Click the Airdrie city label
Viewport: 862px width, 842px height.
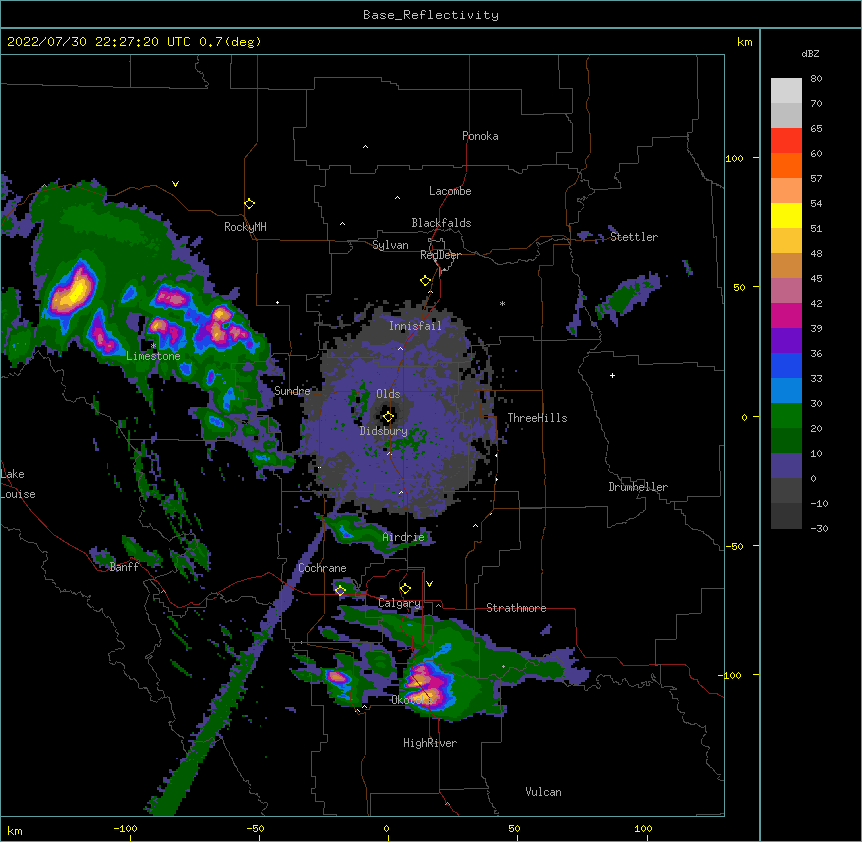tap(404, 537)
